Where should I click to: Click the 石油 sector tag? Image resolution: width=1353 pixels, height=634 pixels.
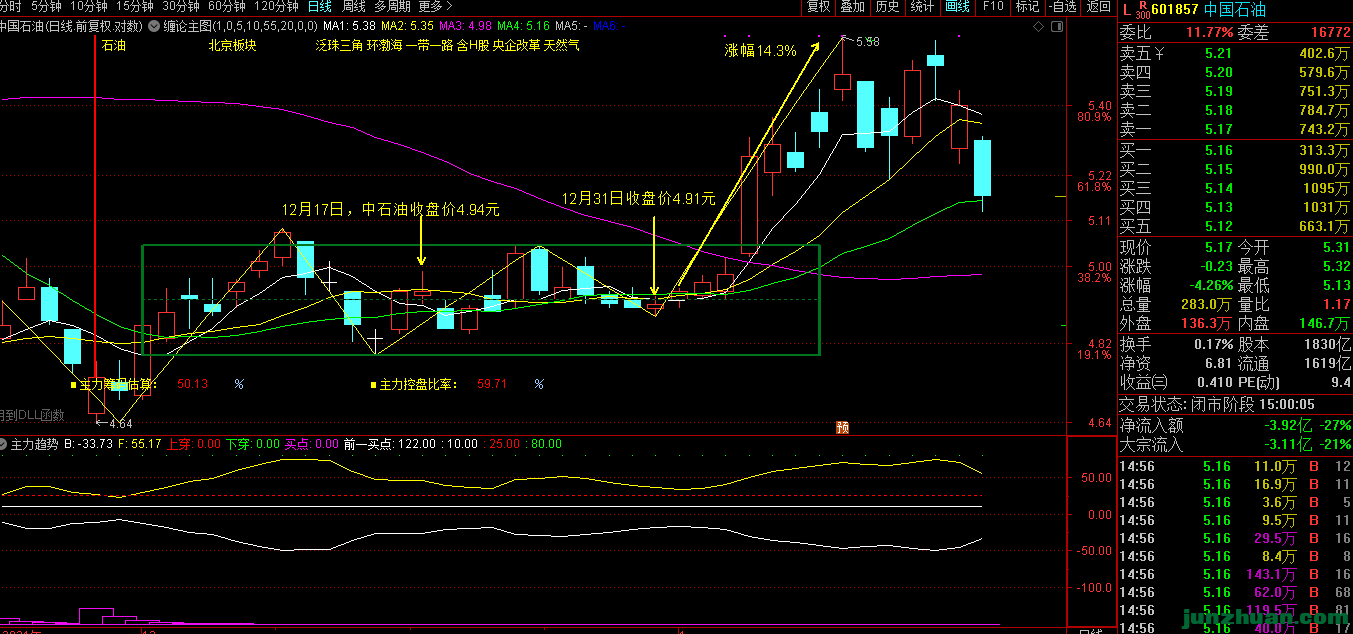coord(114,45)
